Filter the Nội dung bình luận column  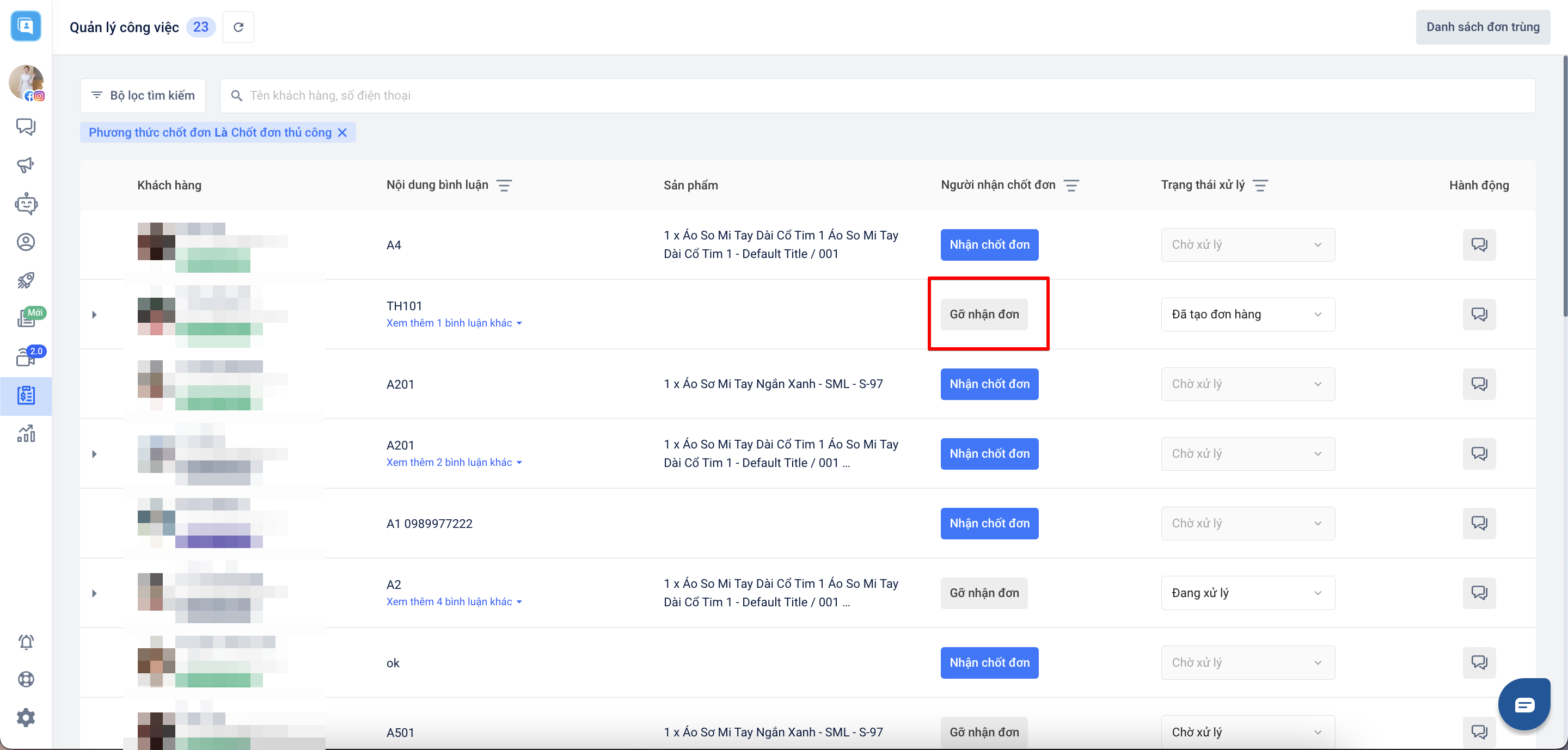(504, 185)
